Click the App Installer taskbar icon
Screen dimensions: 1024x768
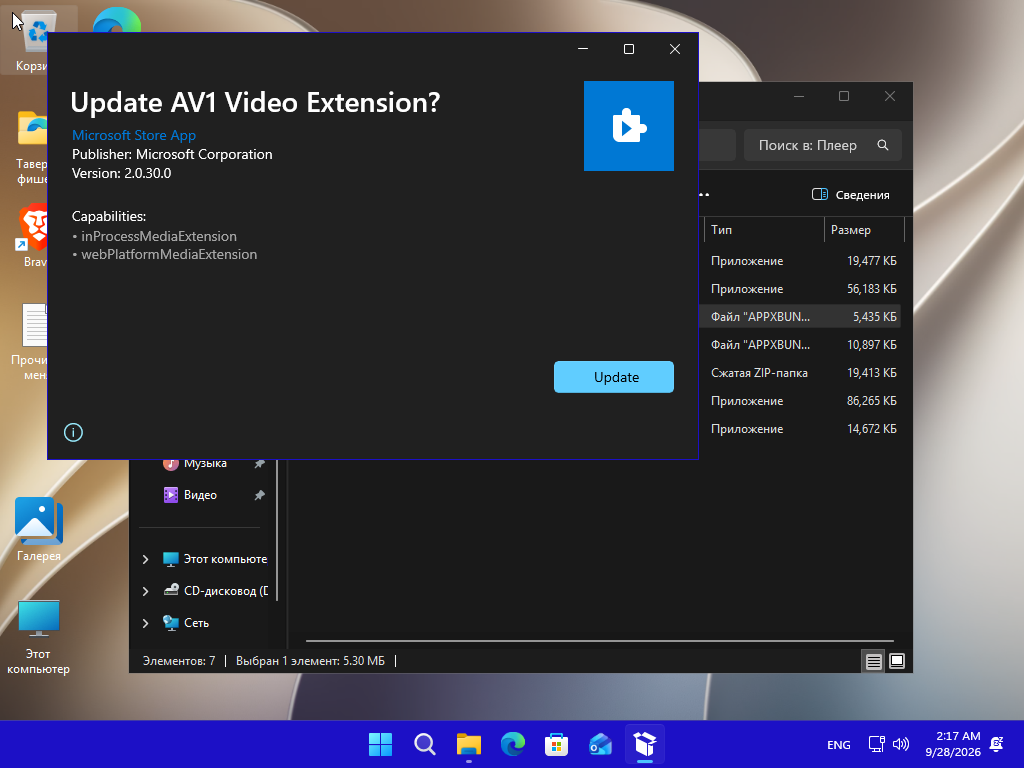pyautogui.click(x=645, y=744)
